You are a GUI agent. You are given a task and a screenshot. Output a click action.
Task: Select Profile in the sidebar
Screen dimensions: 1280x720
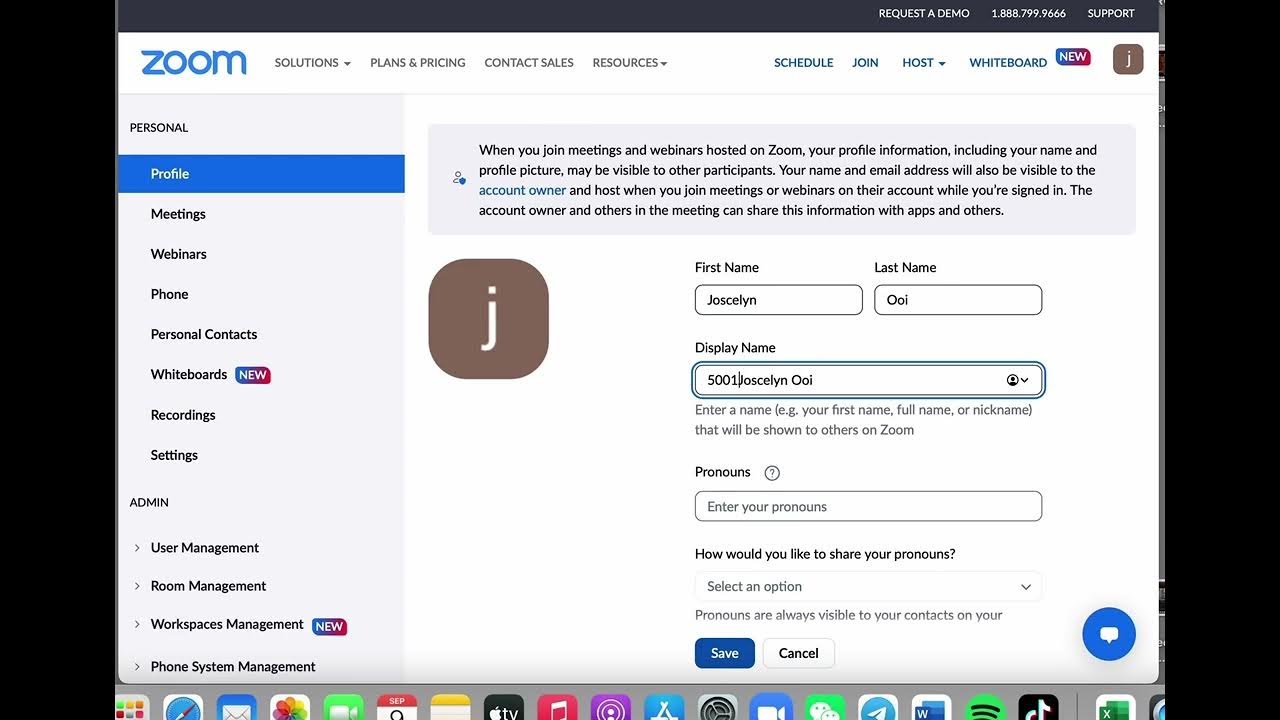coord(261,174)
